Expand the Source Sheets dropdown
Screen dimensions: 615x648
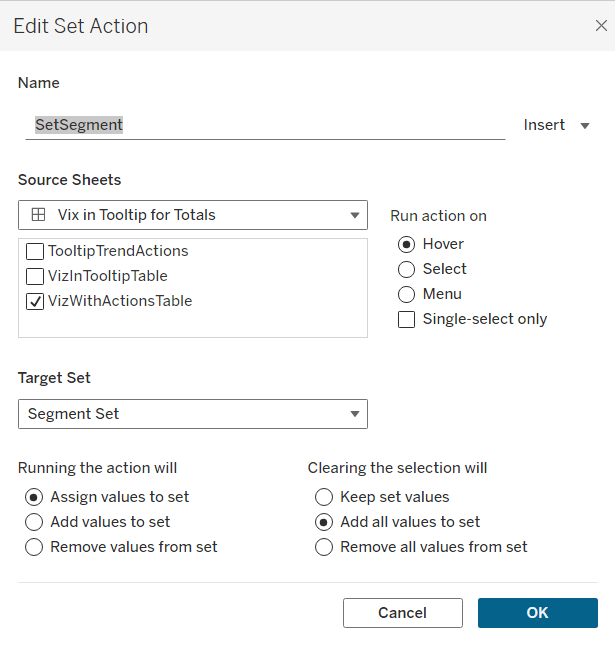(354, 215)
